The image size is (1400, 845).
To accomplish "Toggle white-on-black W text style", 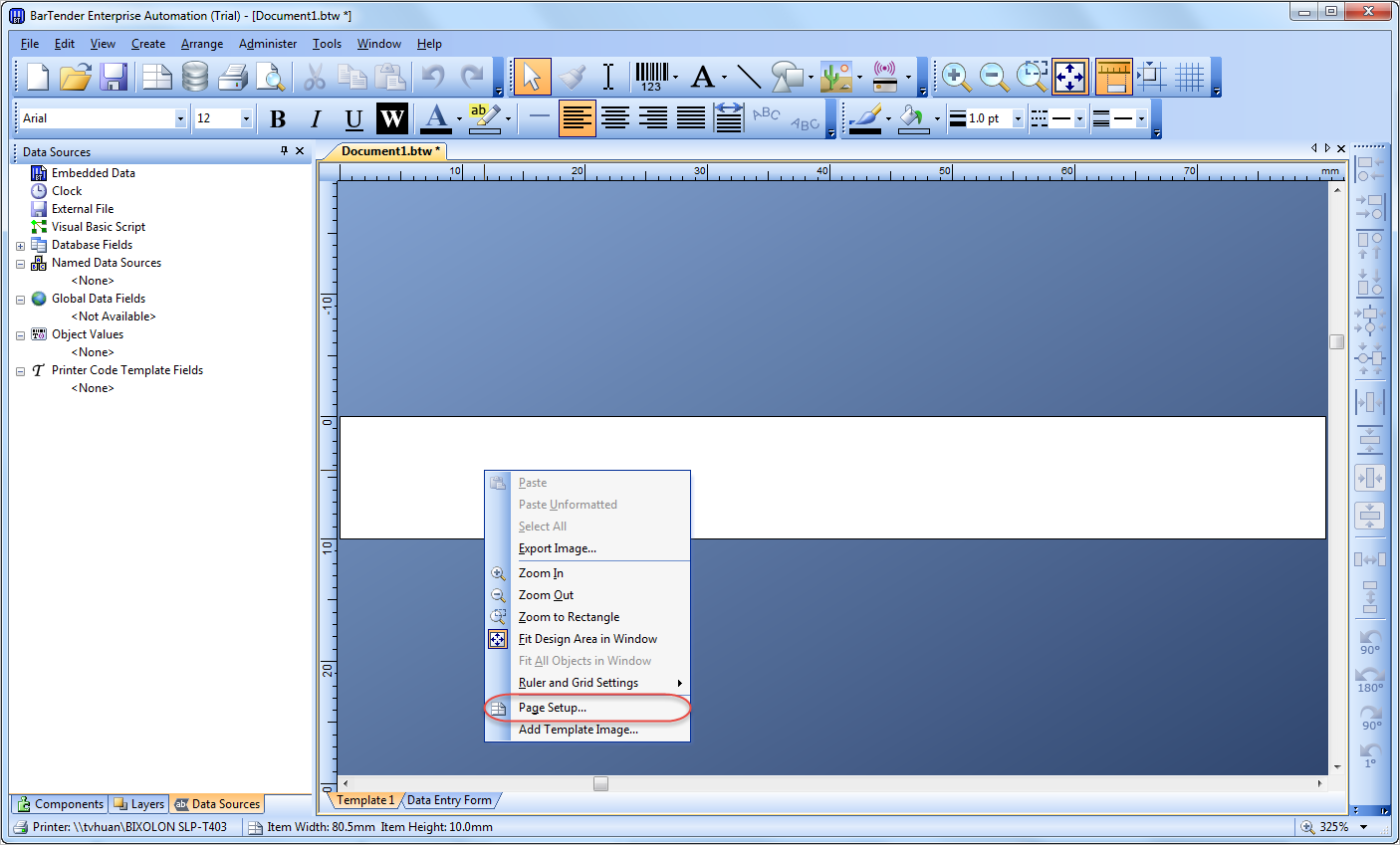I will [392, 118].
